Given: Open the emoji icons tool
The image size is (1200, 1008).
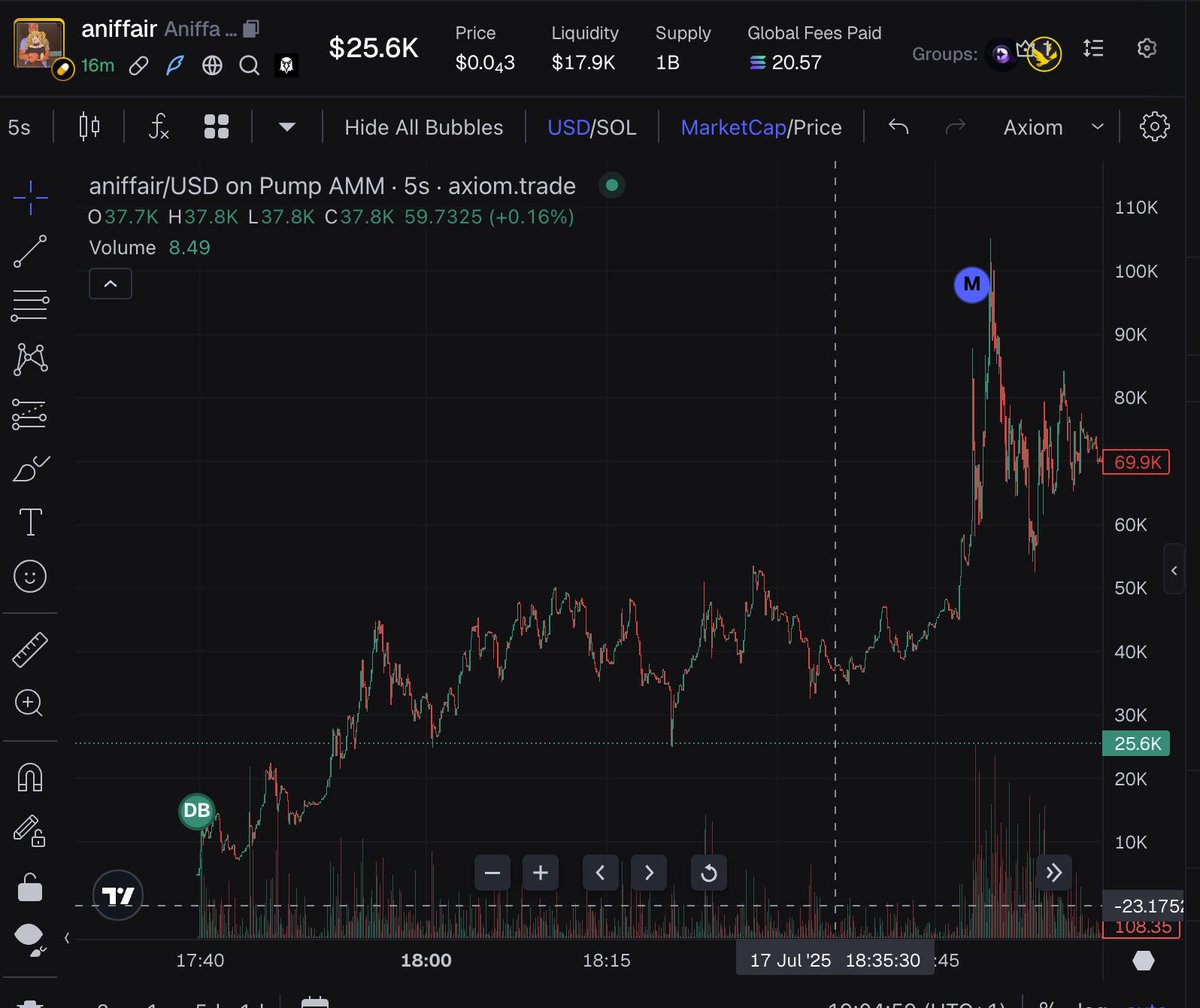Looking at the screenshot, I should [30, 576].
